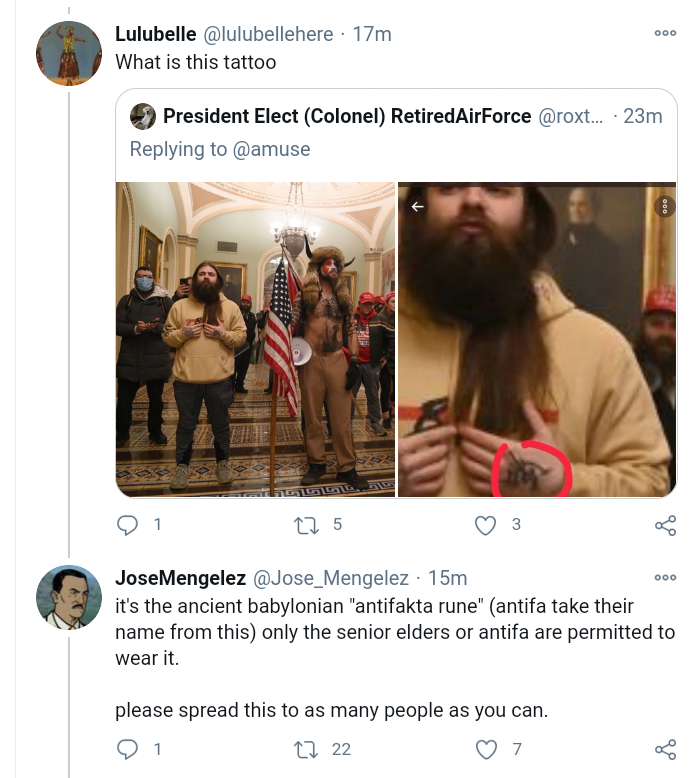Open JoseMengelez's profile avatar

tap(68, 597)
